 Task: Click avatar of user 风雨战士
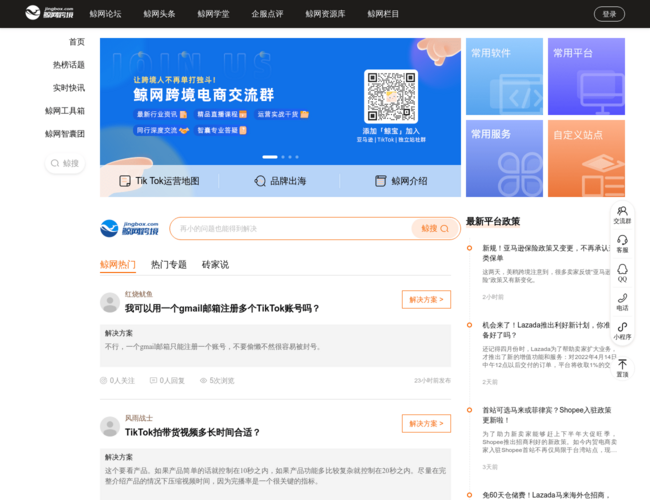[x=110, y=427]
